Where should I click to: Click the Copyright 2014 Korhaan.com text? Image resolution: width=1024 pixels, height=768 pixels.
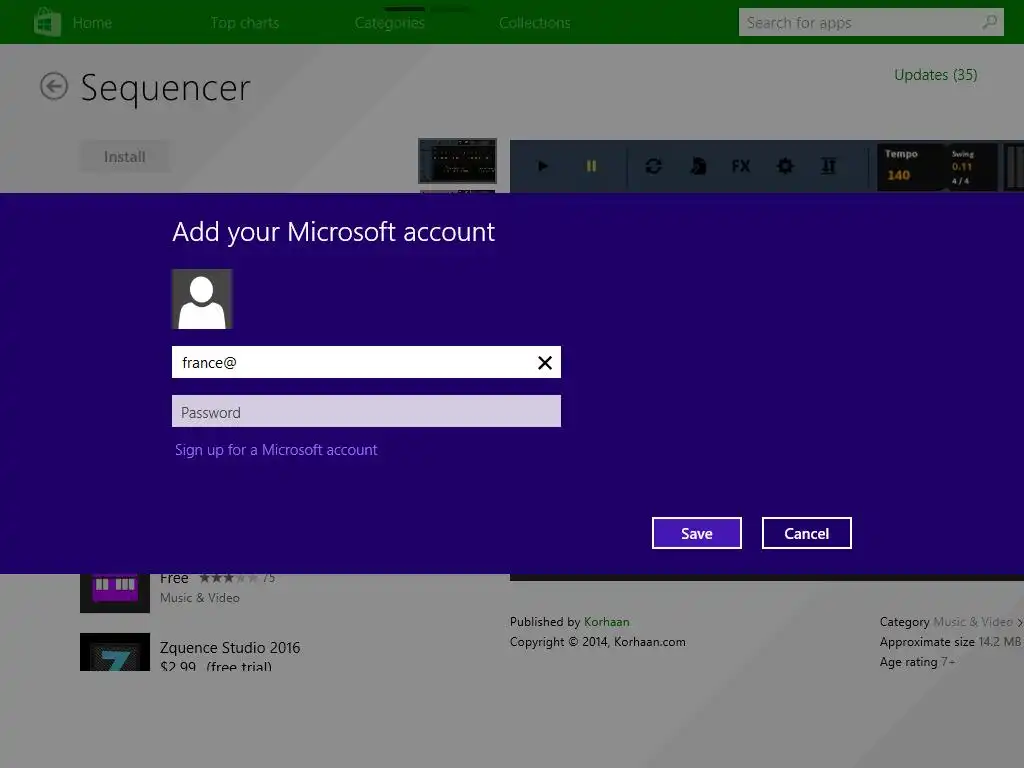coord(598,642)
